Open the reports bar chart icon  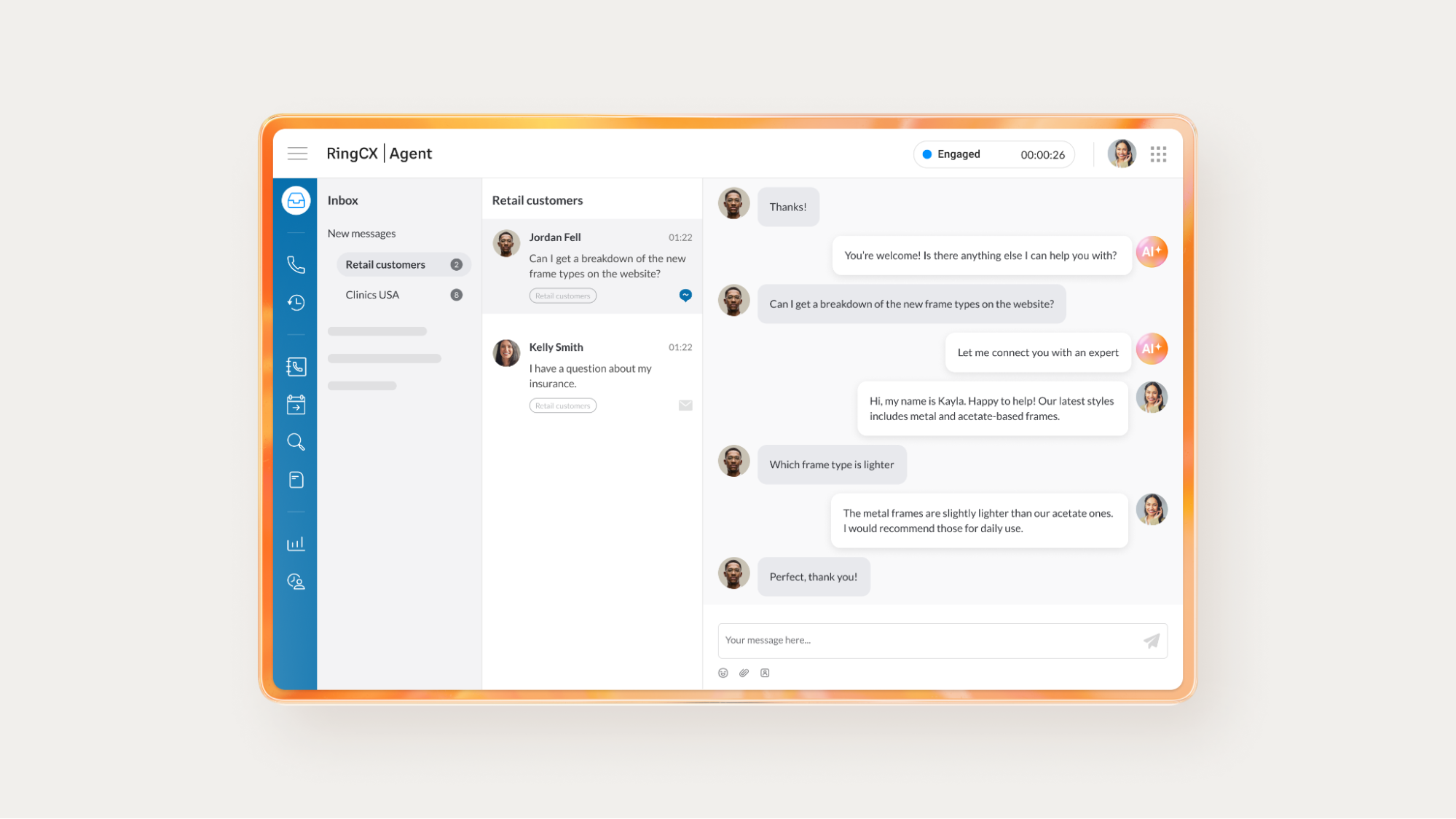click(296, 544)
